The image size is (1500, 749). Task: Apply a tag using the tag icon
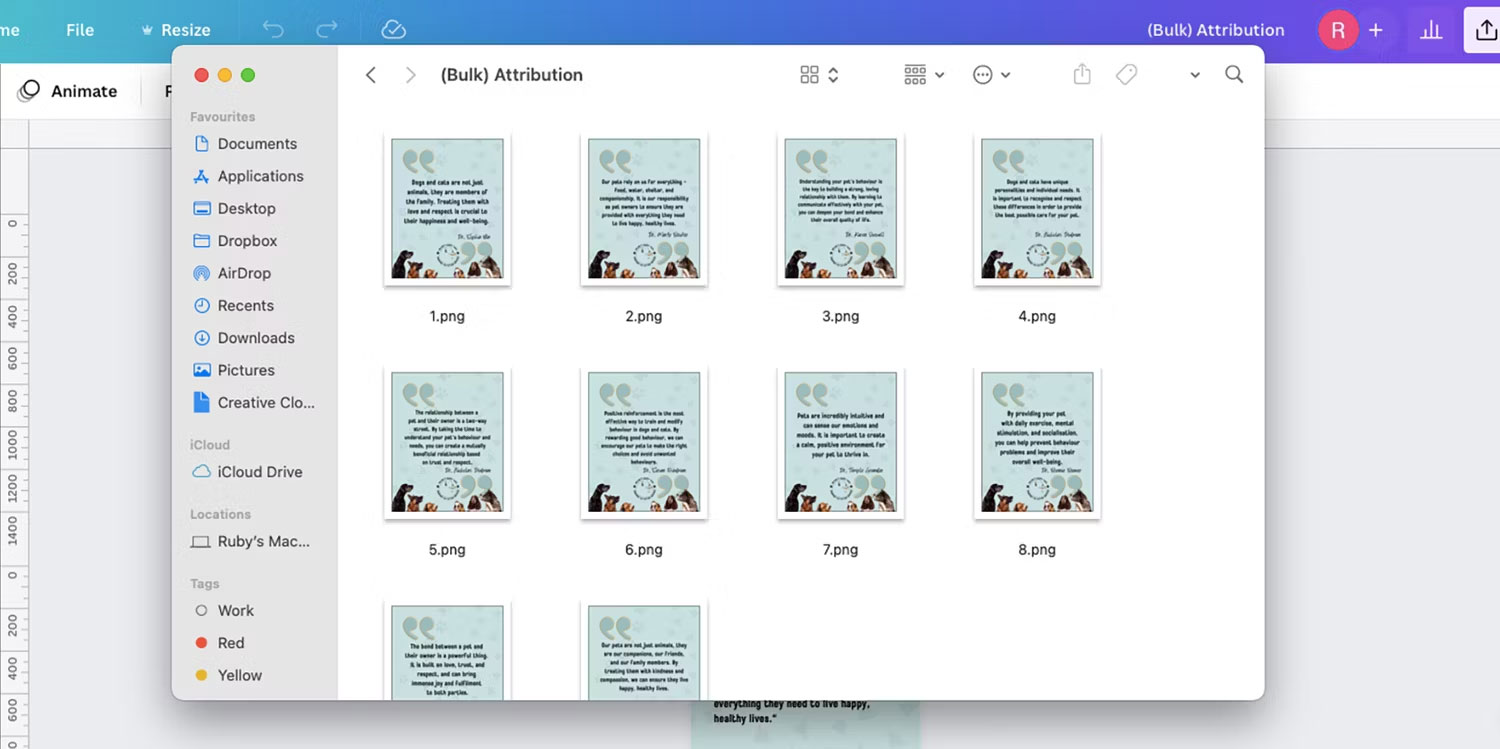[1126, 74]
